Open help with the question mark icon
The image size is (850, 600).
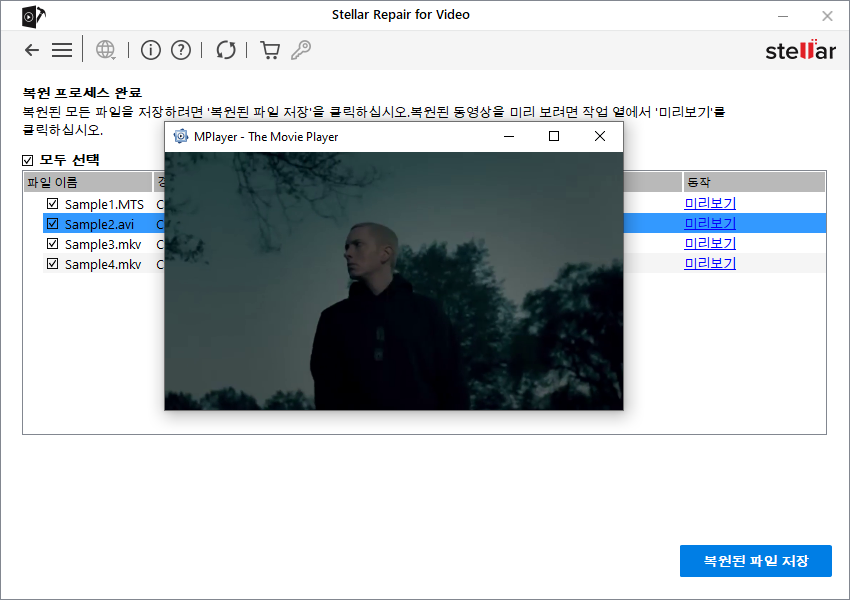coord(181,50)
